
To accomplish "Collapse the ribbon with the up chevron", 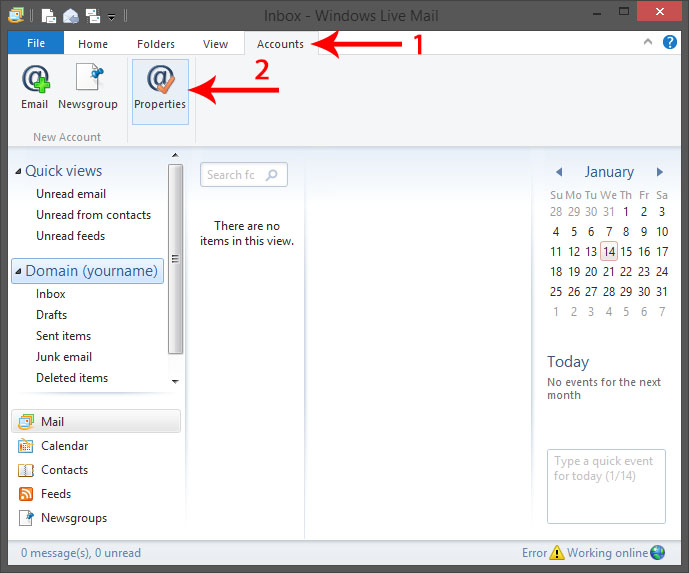I will coord(647,42).
